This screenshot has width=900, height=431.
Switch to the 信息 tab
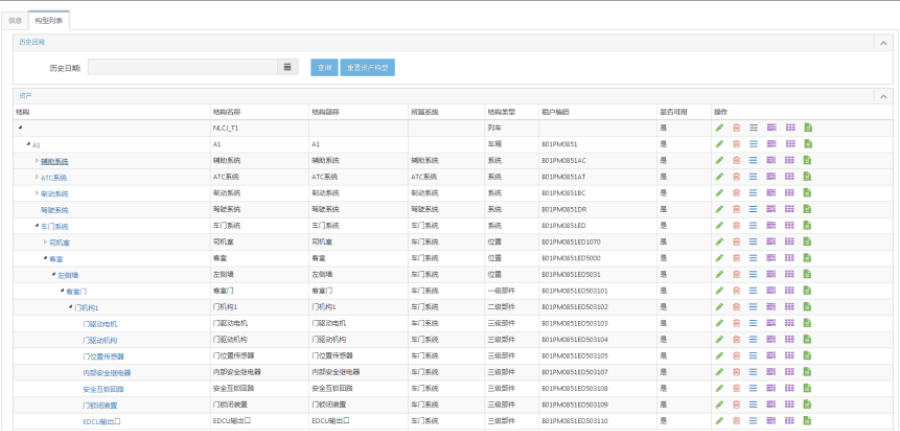click(15, 20)
